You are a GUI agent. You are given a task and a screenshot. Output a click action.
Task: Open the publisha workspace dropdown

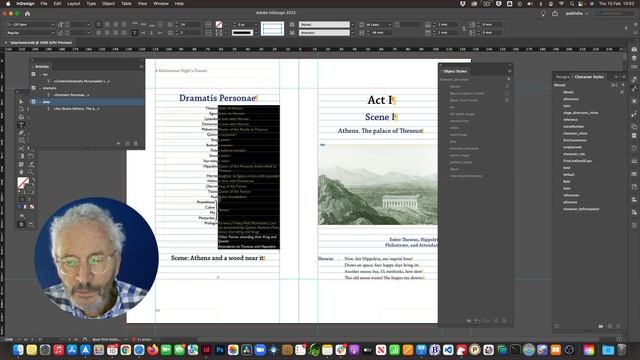click(x=577, y=13)
